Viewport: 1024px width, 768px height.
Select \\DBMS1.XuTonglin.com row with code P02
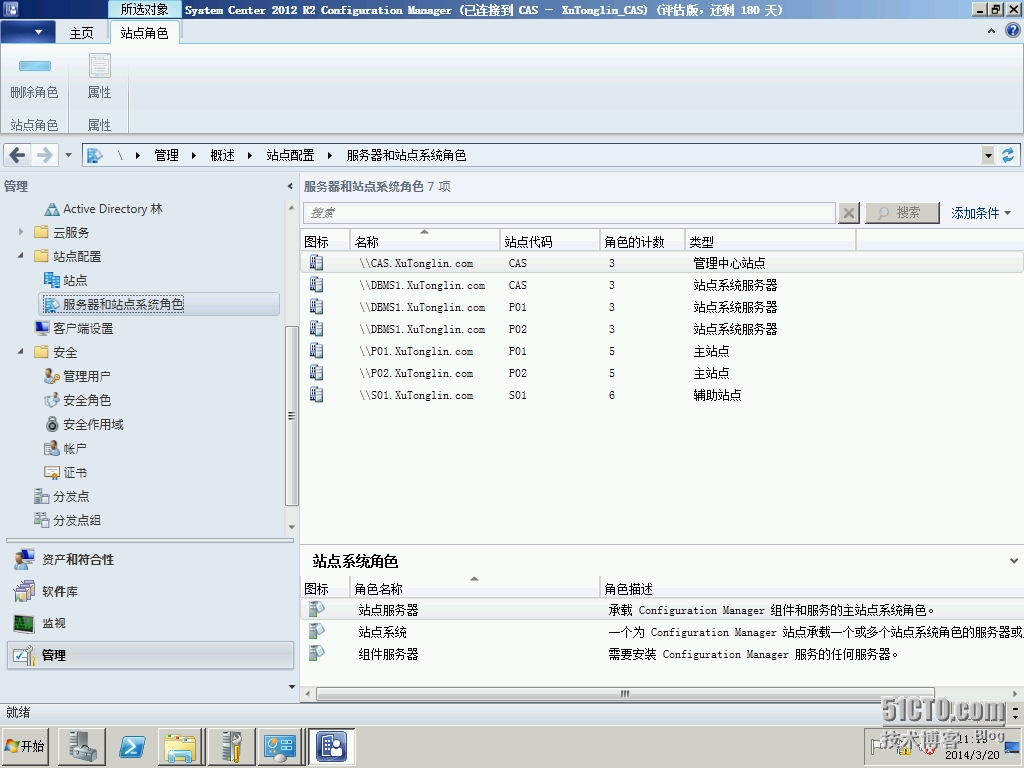[662, 329]
